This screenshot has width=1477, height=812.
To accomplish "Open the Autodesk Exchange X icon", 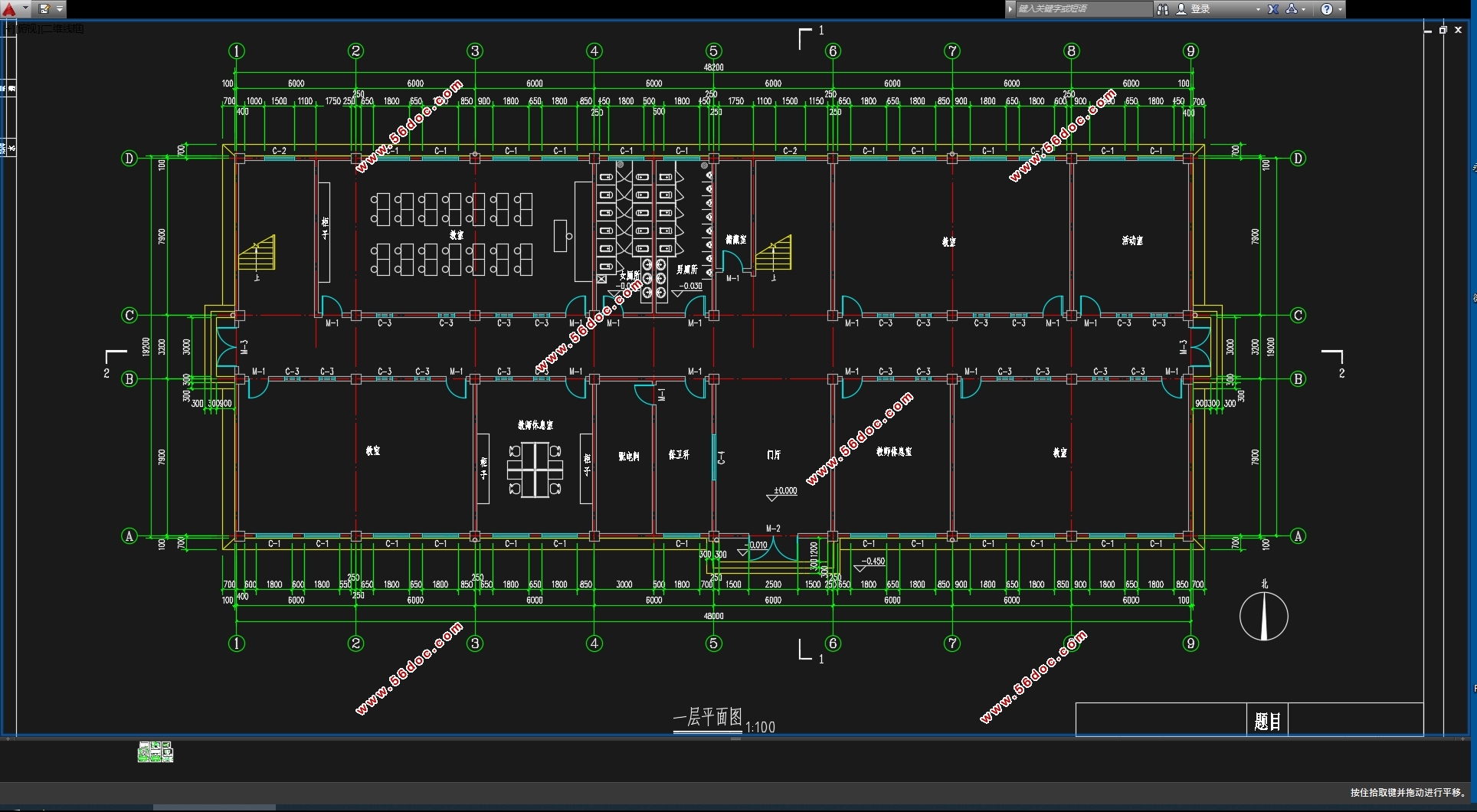I will coord(1273,9).
